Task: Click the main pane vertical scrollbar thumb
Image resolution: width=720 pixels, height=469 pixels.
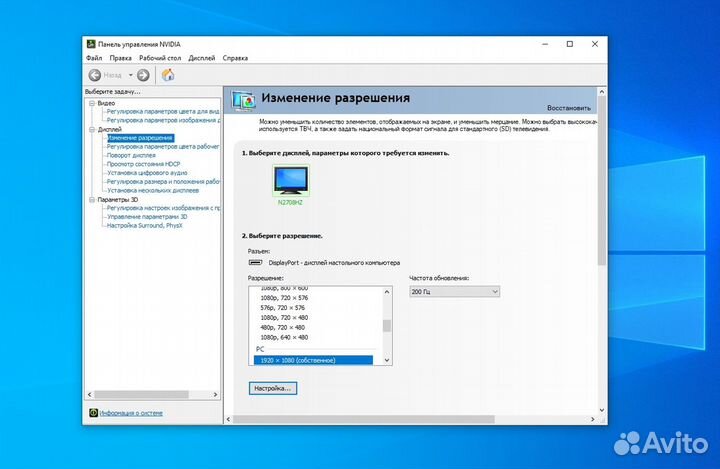Action: 602,181
